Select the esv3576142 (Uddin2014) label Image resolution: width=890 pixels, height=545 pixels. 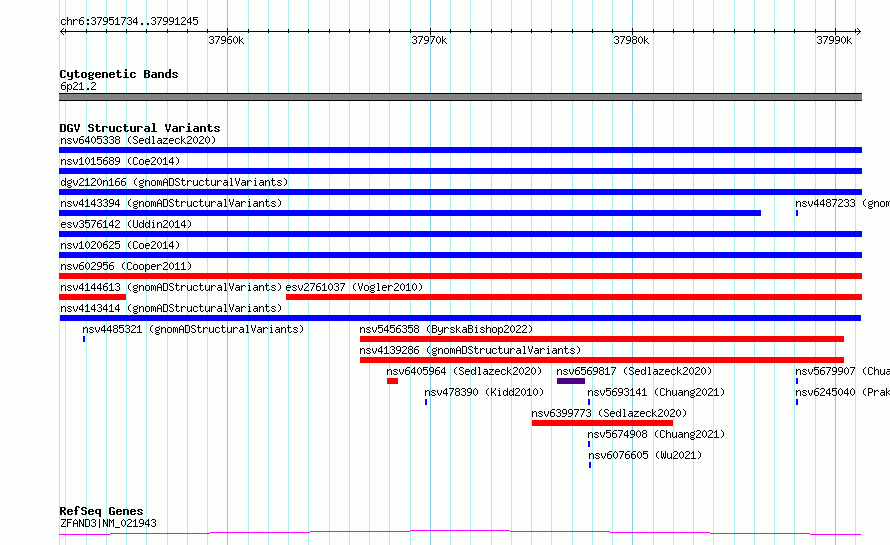click(126, 224)
